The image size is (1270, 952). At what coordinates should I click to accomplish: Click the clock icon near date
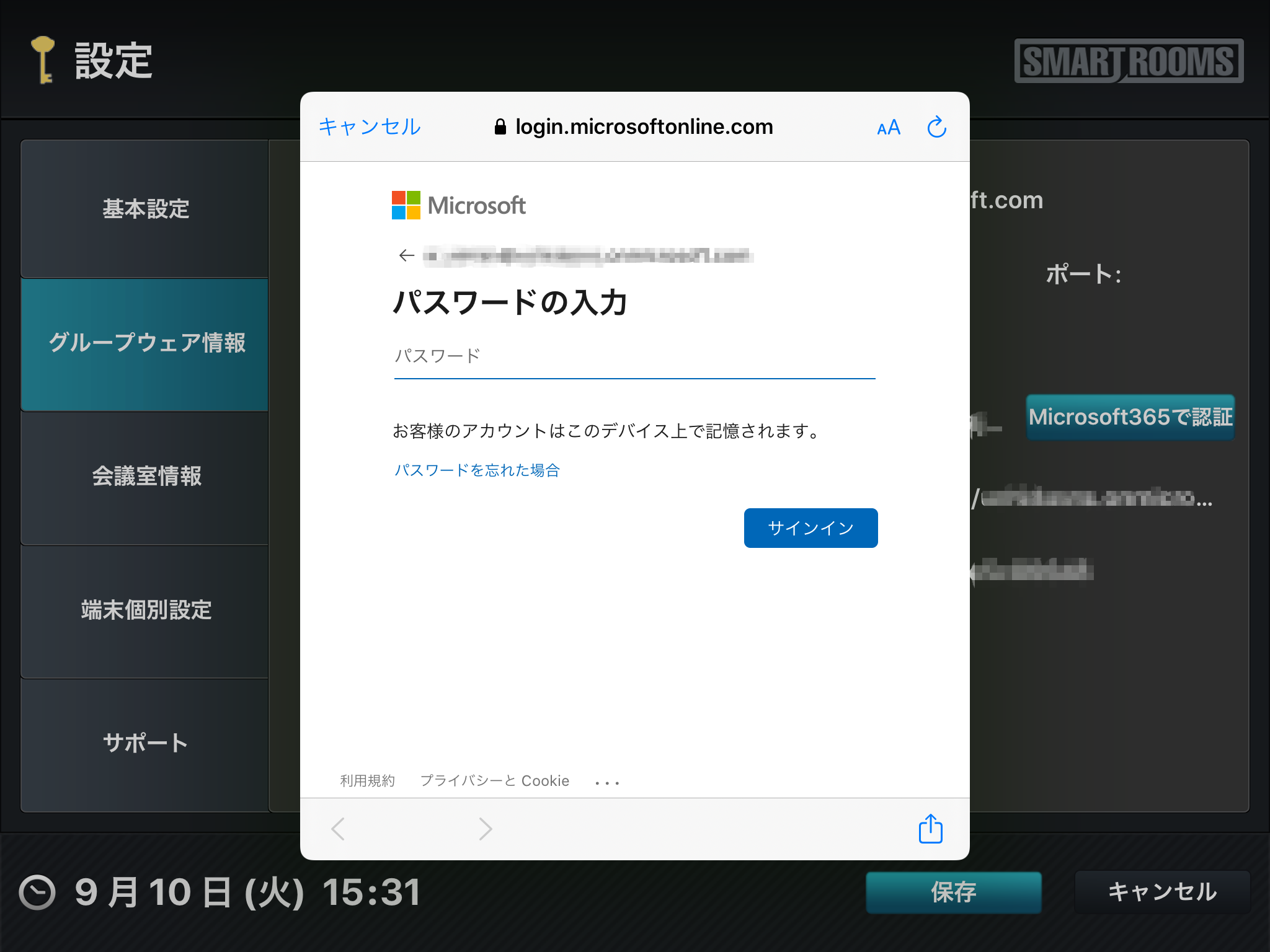coord(37,892)
